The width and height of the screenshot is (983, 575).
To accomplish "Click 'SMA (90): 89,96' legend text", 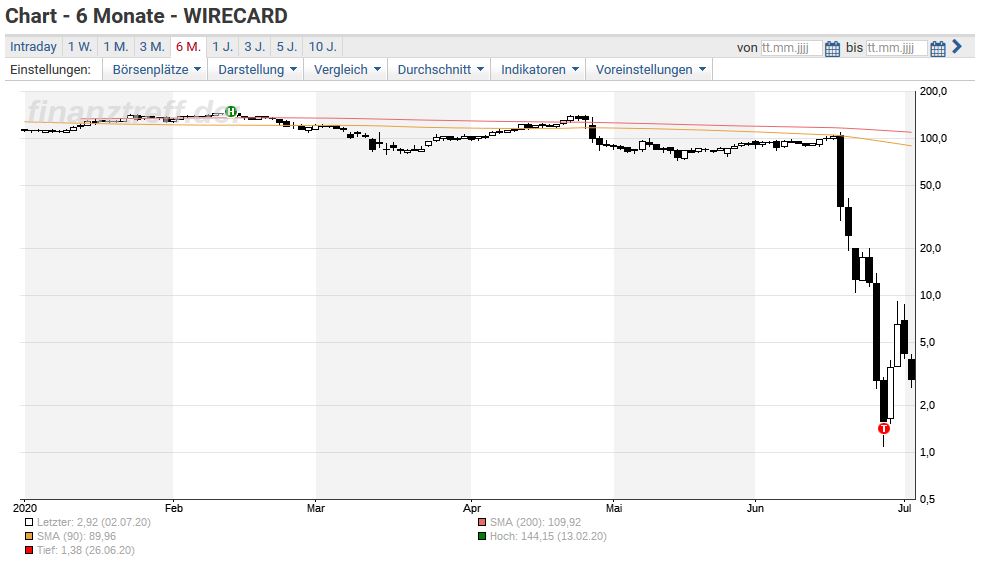I will coord(76,536).
